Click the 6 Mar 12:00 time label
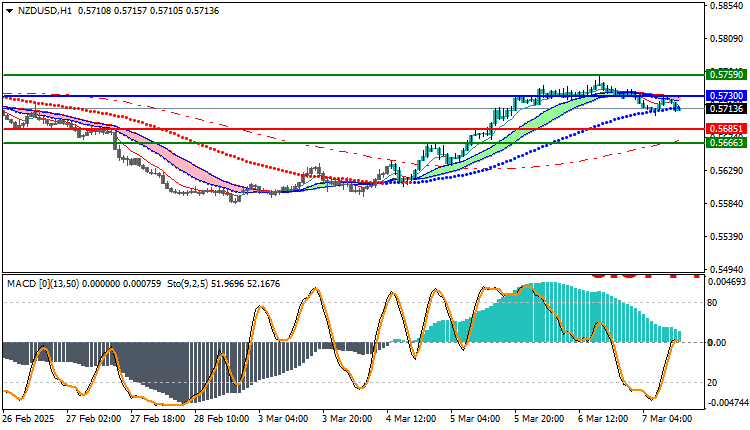750x430 pixels. click(x=603, y=419)
